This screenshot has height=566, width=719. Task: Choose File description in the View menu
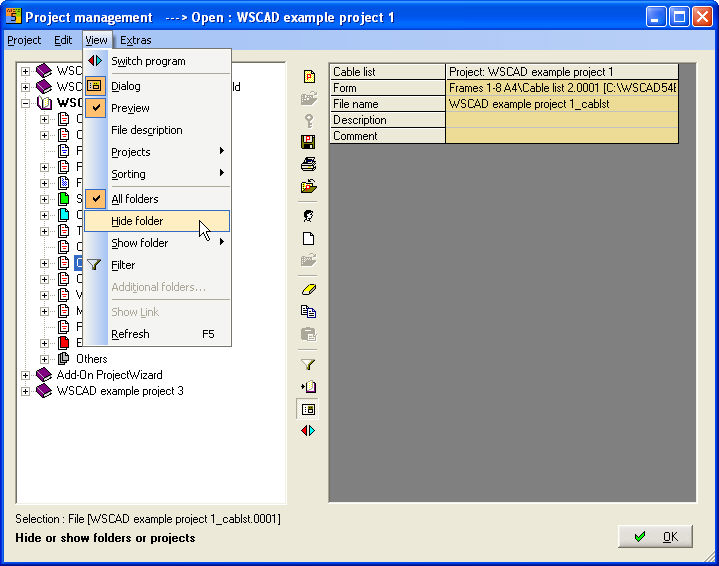[x=157, y=130]
